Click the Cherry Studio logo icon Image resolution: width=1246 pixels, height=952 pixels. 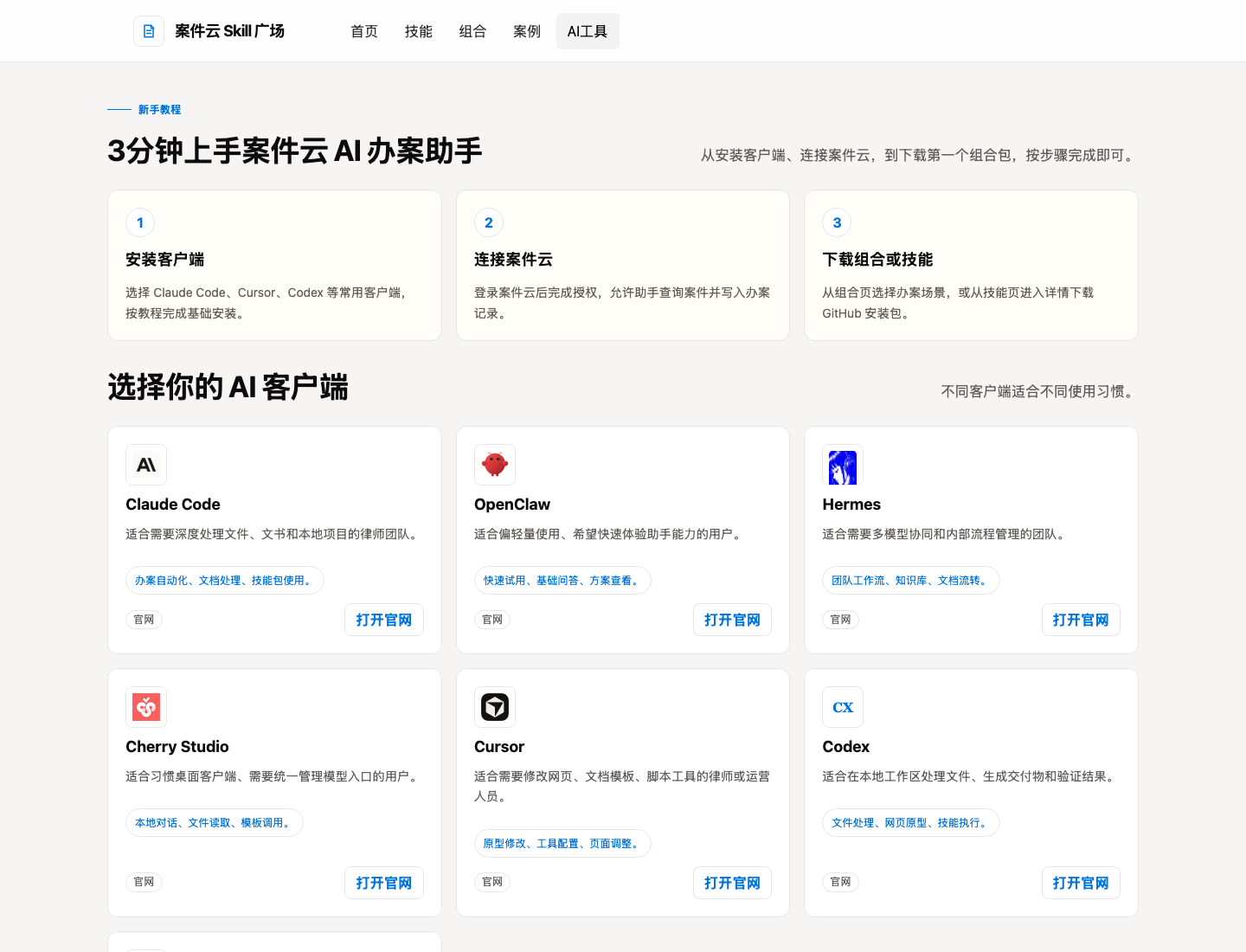[146, 707]
